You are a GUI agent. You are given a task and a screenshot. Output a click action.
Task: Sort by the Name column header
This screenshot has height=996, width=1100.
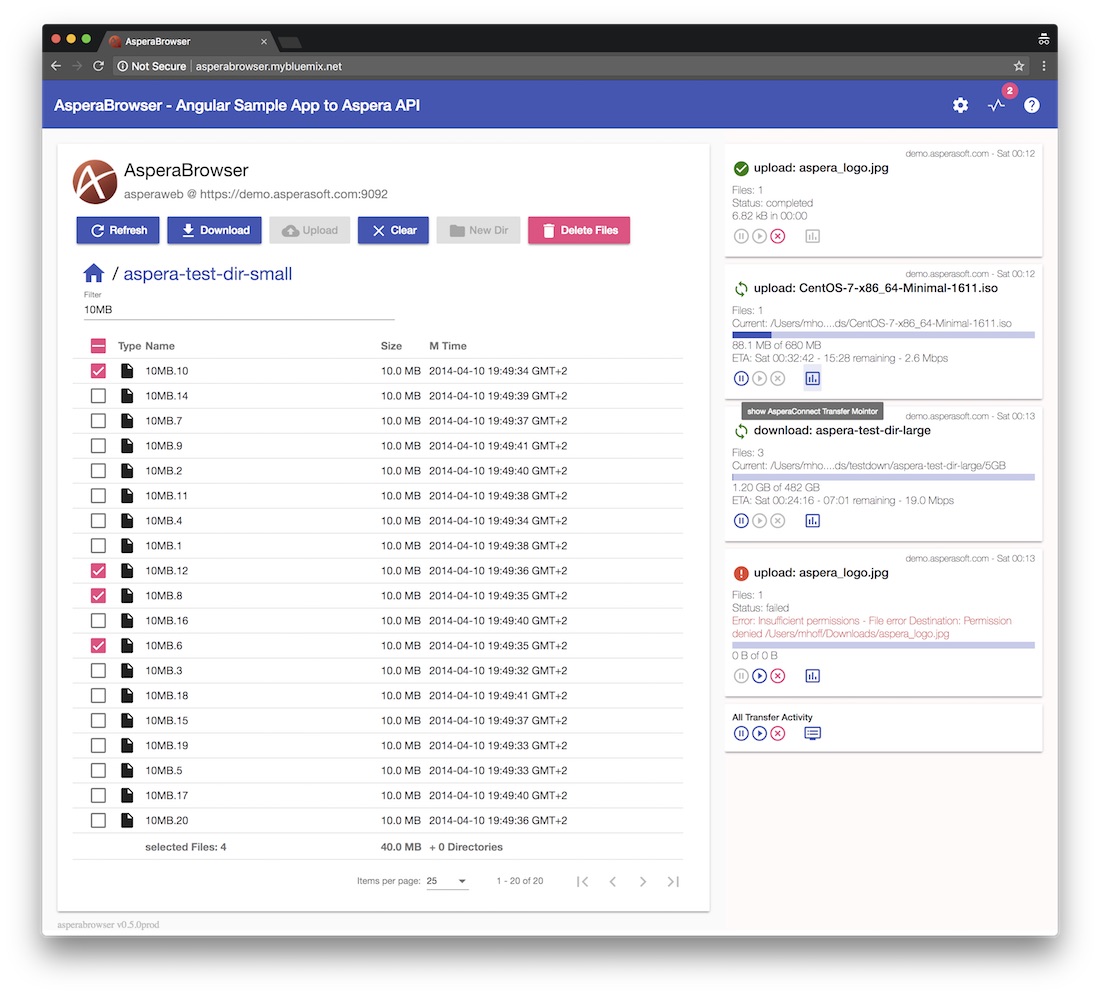(160, 346)
